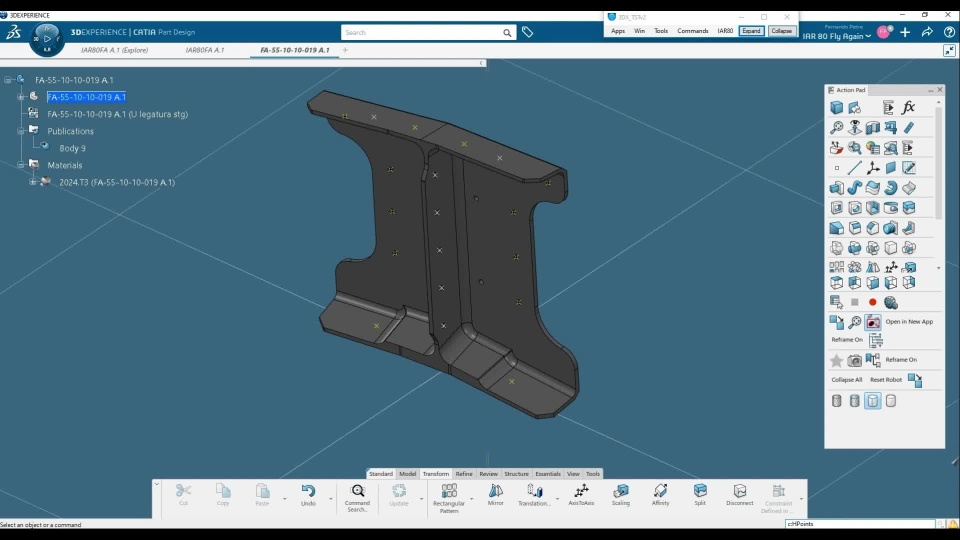Viewport: 960px width, 540px height.
Task: Click Reset Robot in Action Pad
Action: (x=886, y=380)
